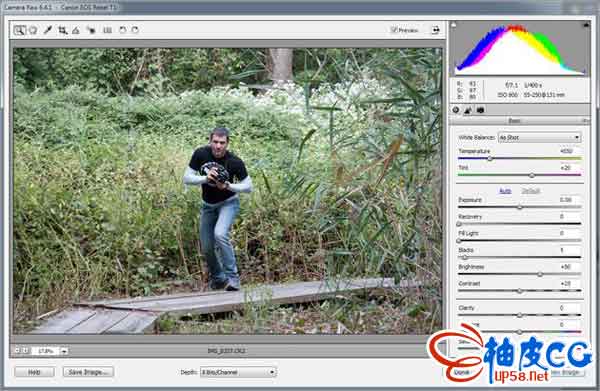Switch to the Detail tab
Screen dimensions: 600x391
pos(468,110)
